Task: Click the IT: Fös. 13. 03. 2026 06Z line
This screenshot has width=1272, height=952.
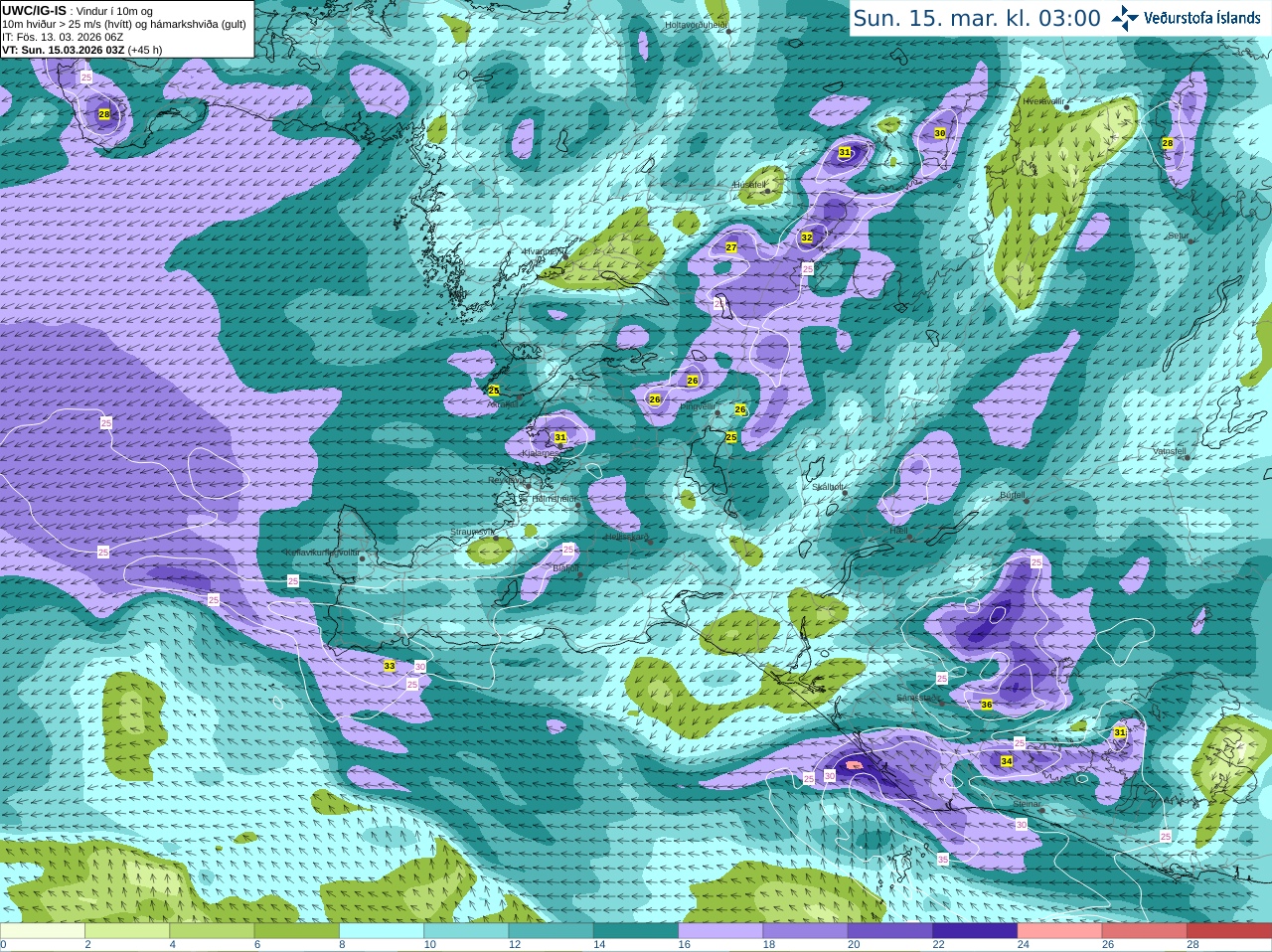Action: coord(63,37)
